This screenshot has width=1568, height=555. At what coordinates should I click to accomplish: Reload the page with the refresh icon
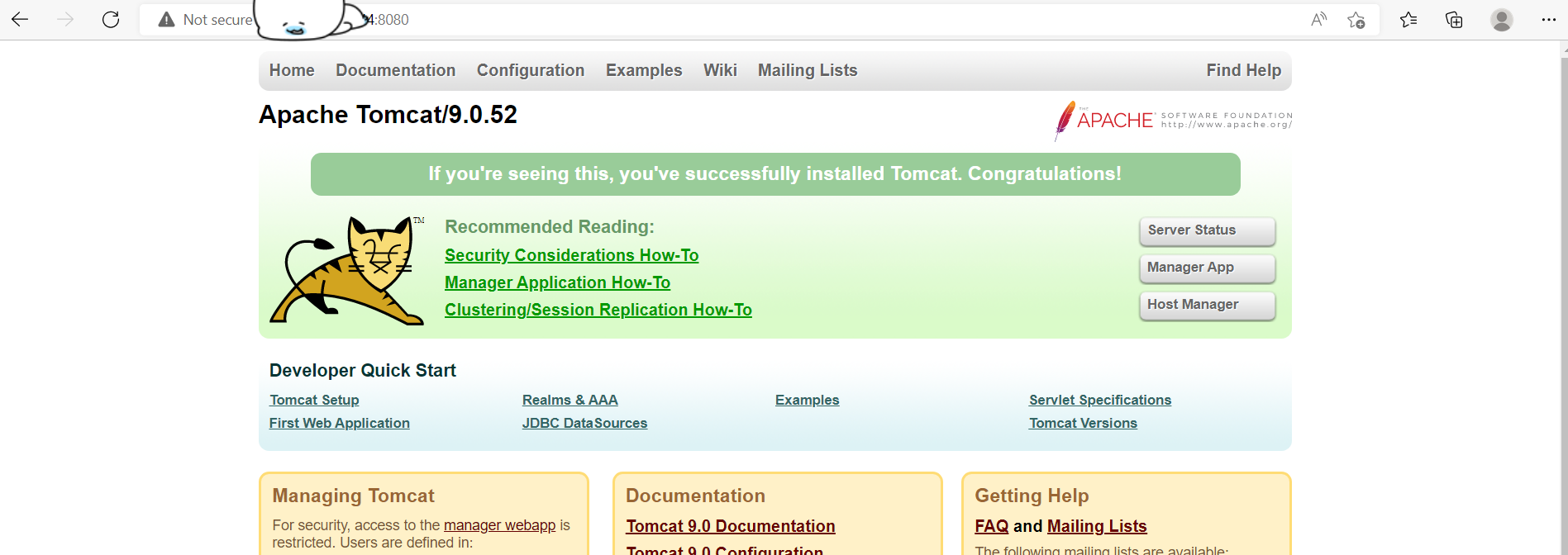coord(111,19)
